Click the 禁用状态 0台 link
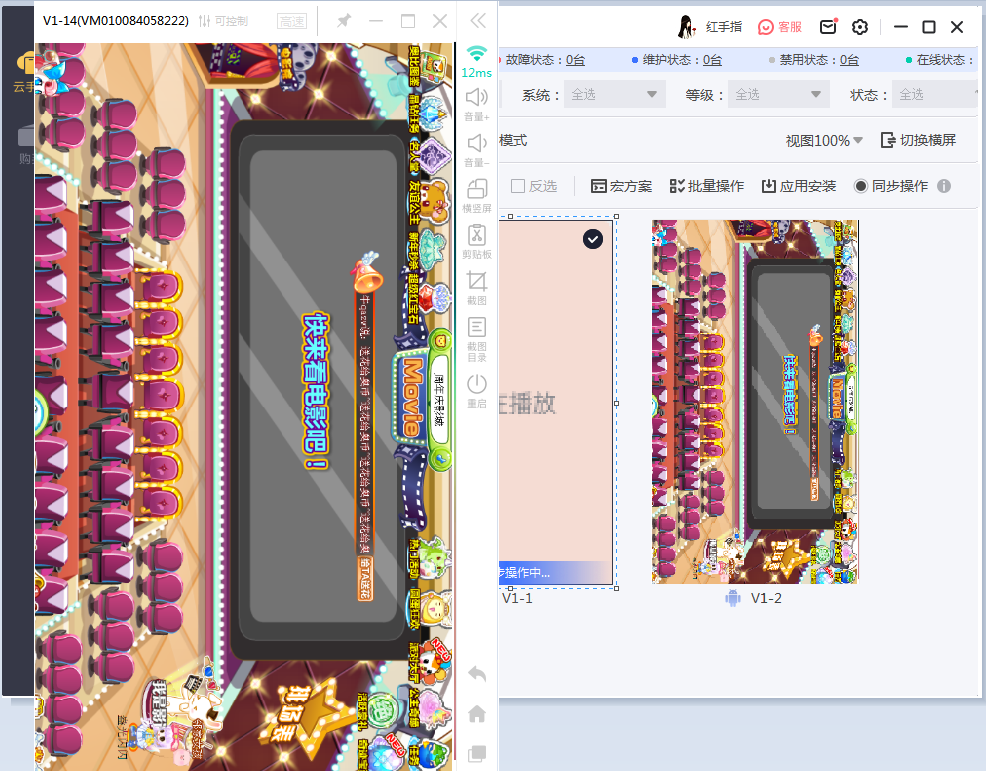 click(x=849, y=60)
